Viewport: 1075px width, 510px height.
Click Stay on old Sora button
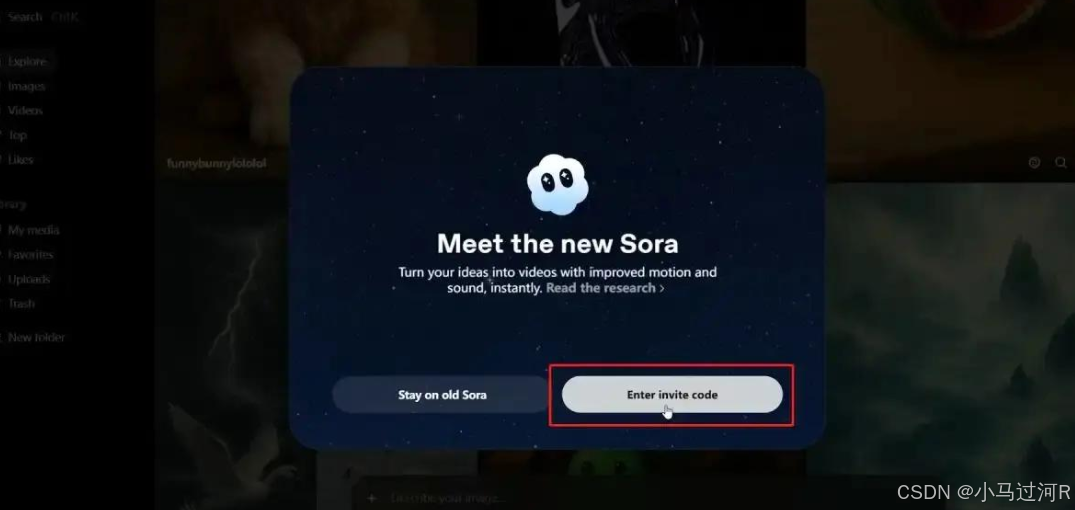(x=442, y=395)
